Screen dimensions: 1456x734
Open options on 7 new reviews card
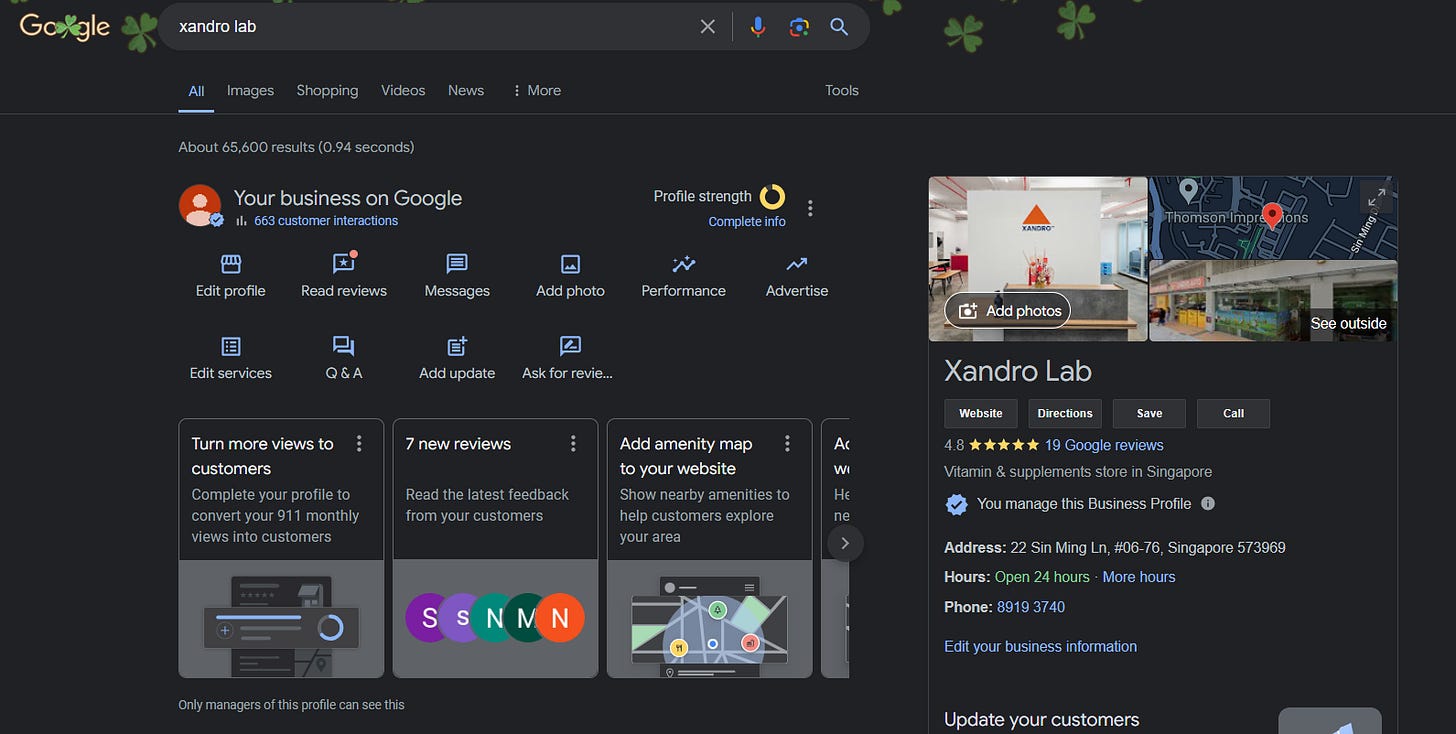point(573,444)
